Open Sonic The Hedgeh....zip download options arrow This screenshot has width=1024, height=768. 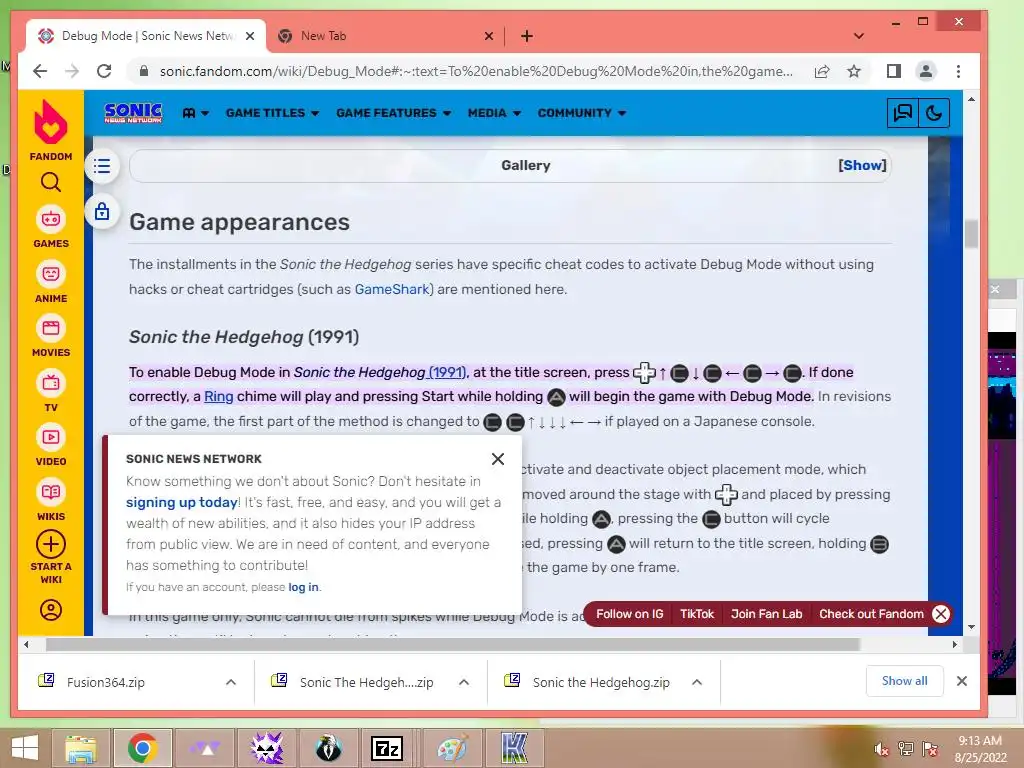click(x=464, y=682)
